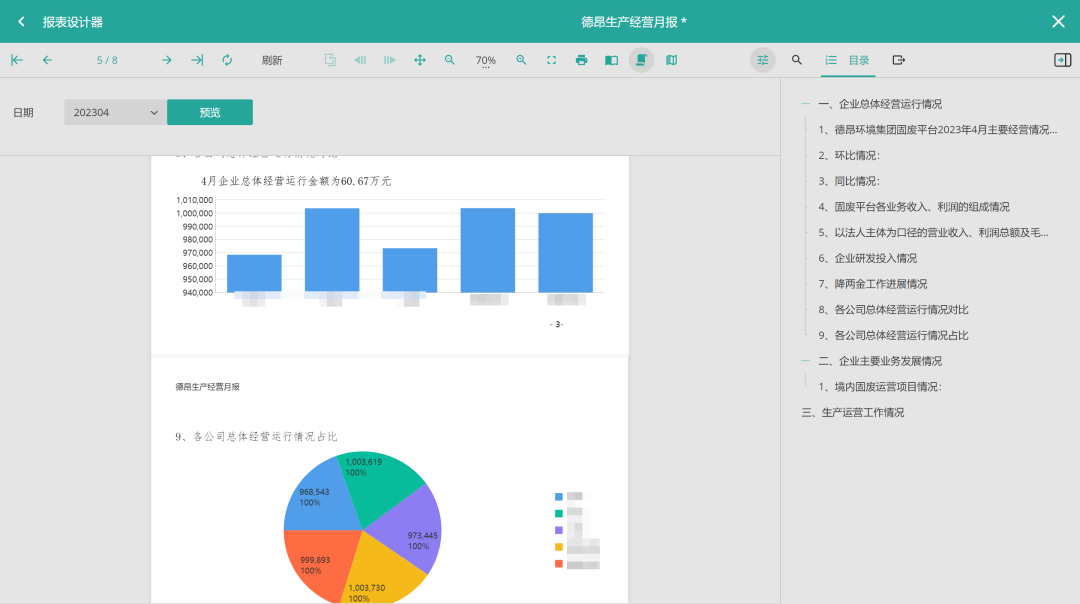Open the 日期 202304 dropdown

pos(115,112)
